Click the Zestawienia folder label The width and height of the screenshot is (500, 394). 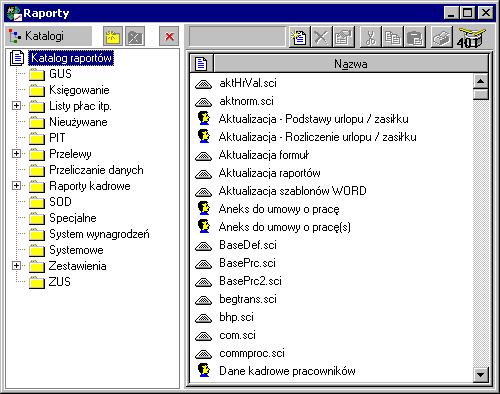[77, 266]
